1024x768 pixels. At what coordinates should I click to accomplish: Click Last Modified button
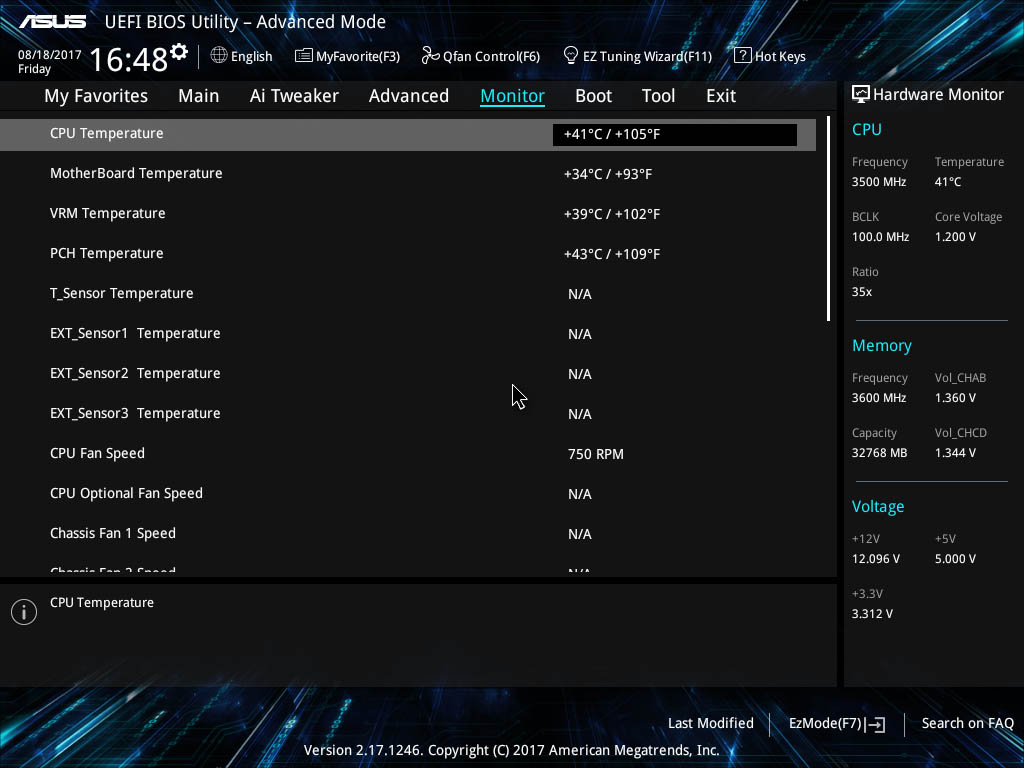tap(711, 724)
